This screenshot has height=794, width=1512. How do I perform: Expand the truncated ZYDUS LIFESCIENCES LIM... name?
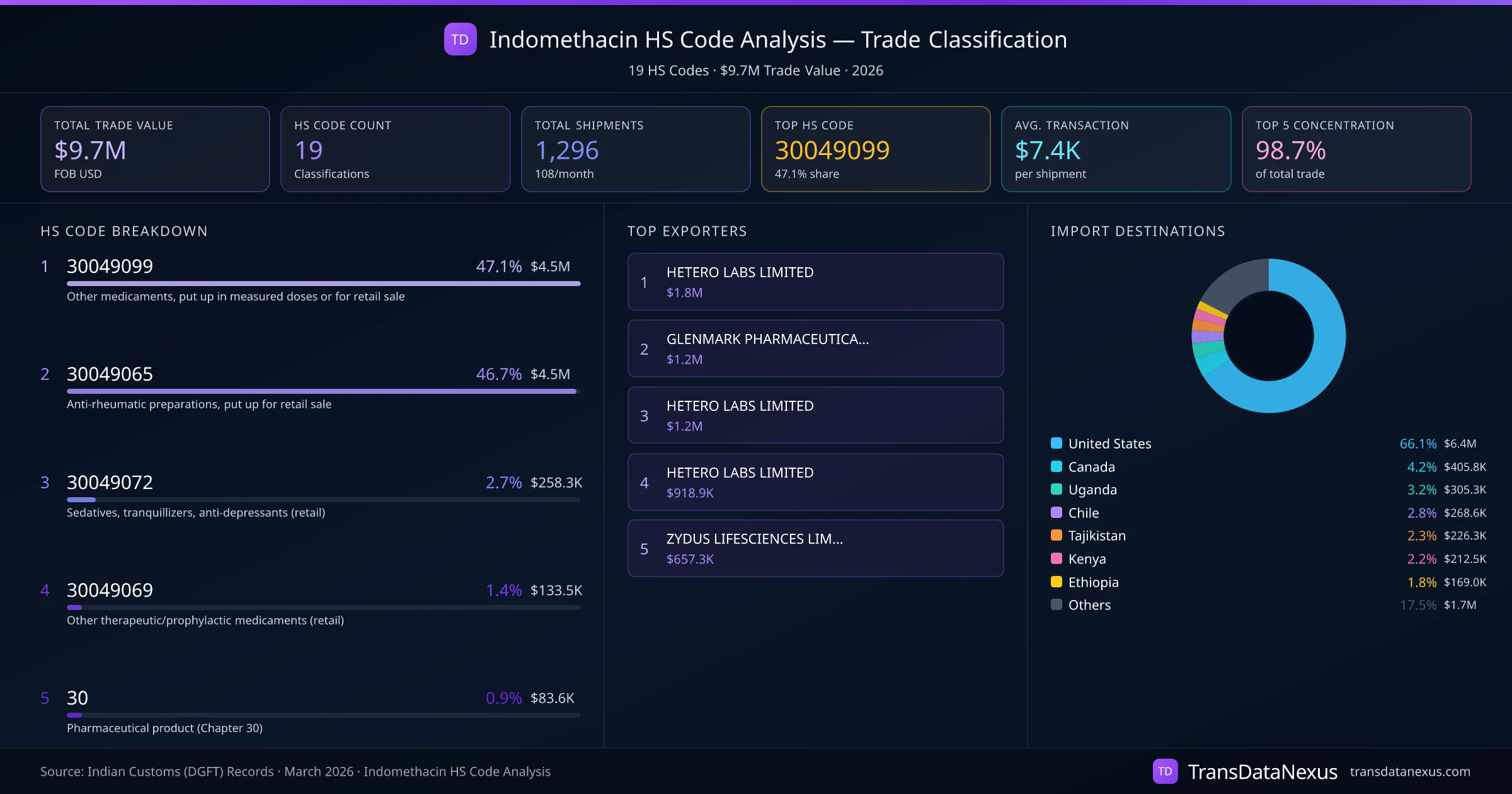[754, 539]
